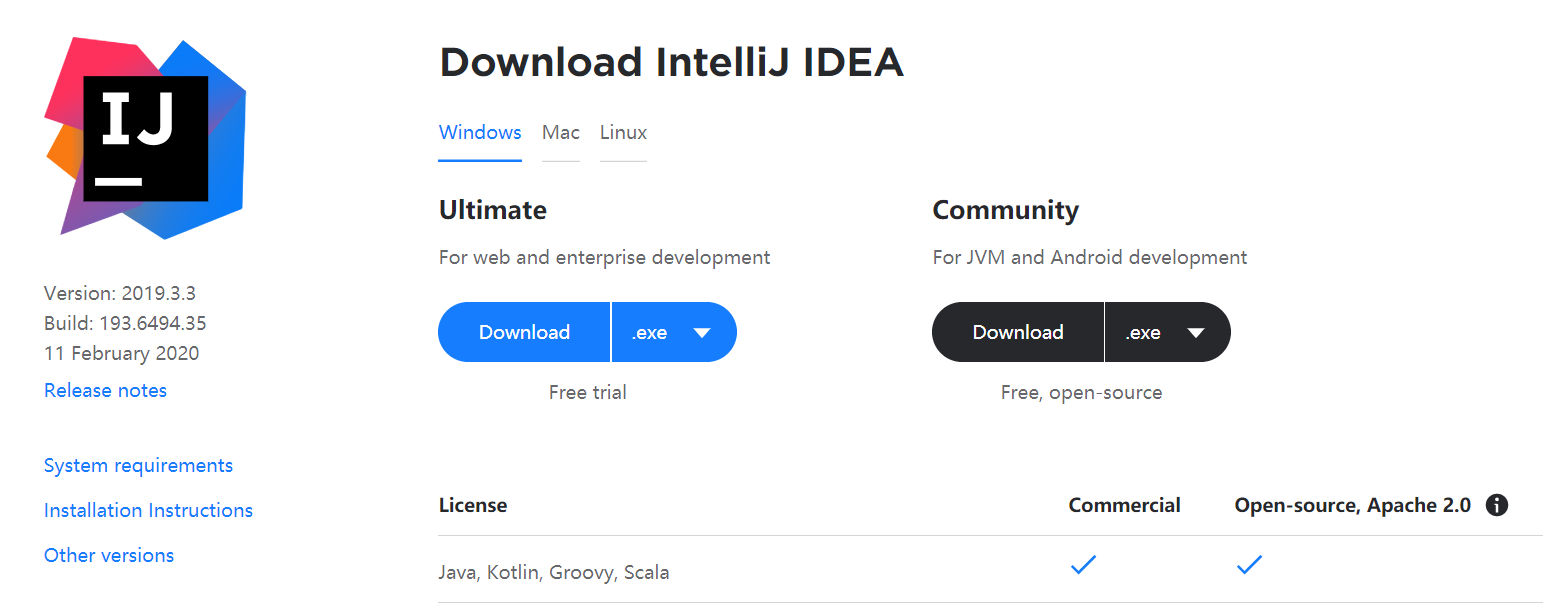The image size is (1543, 613).
Task: Click the Download IntelliJ IDEA heading
Action: click(671, 61)
